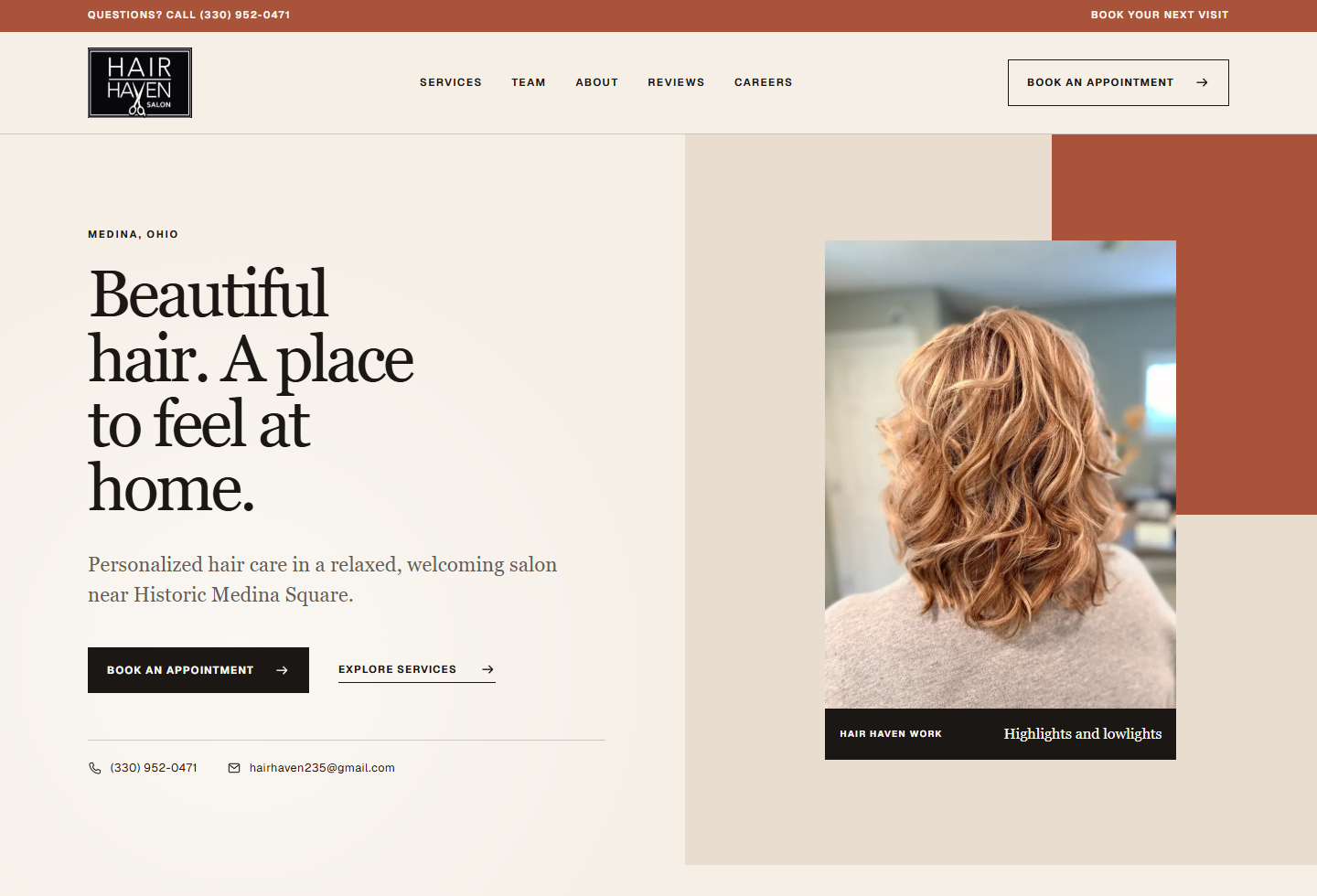The image size is (1317, 896).
Task: View the Reviews page
Action: pyautogui.click(x=677, y=82)
